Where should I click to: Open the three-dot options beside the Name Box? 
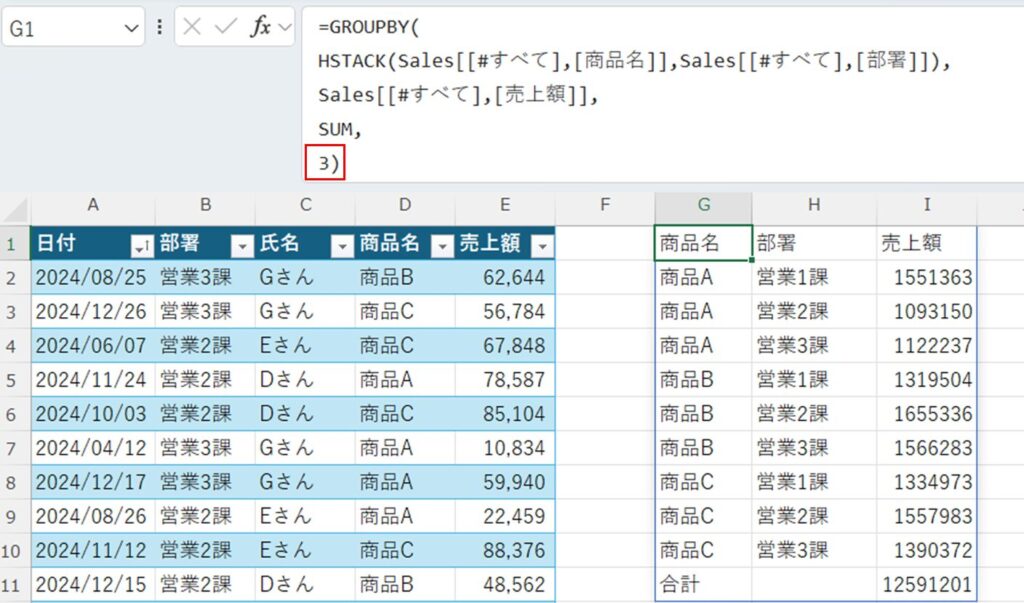(x=159, y=27)
